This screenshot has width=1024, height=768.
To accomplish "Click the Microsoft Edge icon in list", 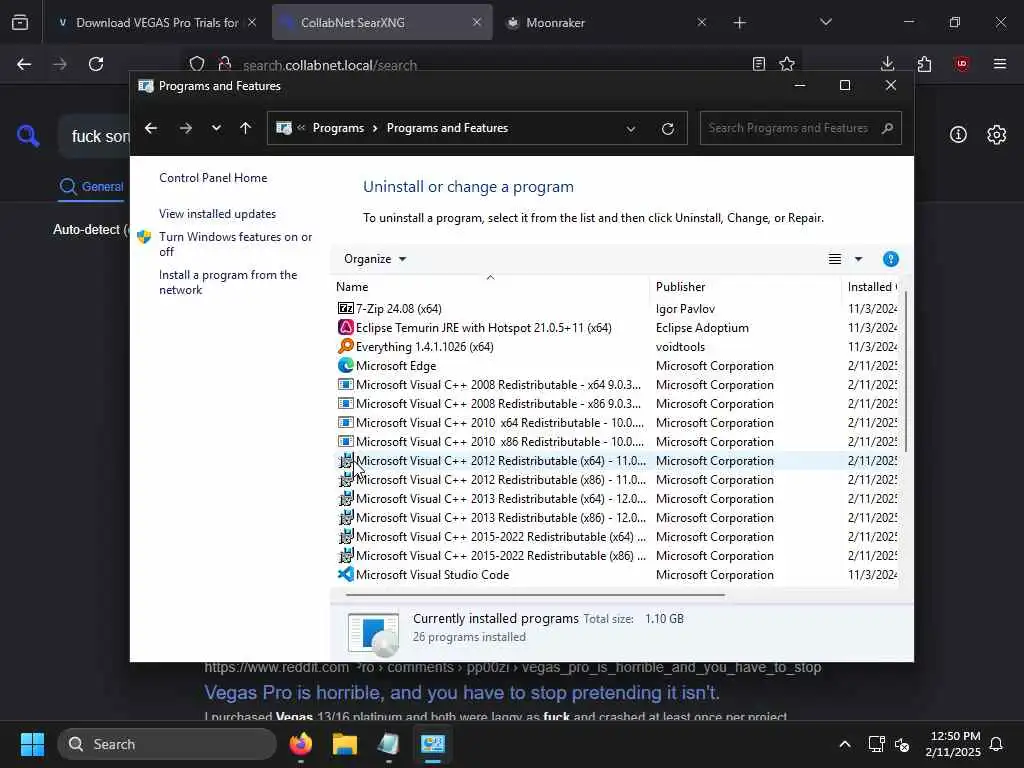I will click(345, 365).
